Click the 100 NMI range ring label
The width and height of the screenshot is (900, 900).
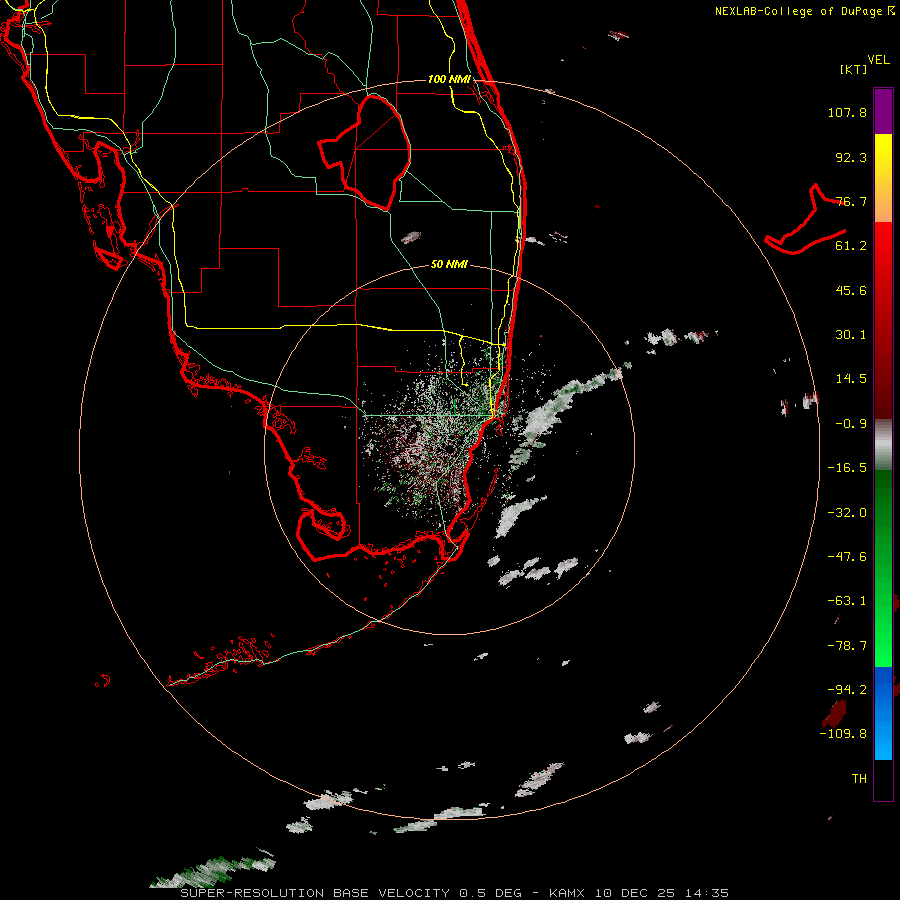point(449,79)
